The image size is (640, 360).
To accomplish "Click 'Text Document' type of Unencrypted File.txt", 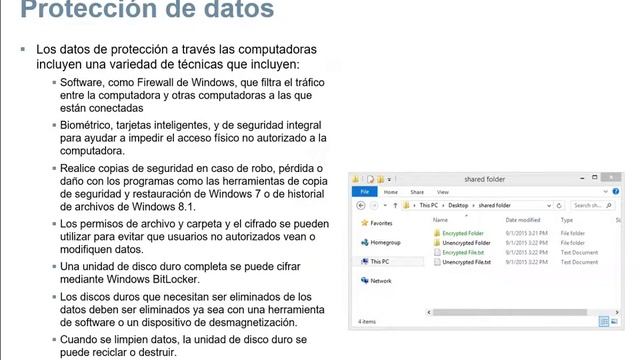I will tap(579, 262).
